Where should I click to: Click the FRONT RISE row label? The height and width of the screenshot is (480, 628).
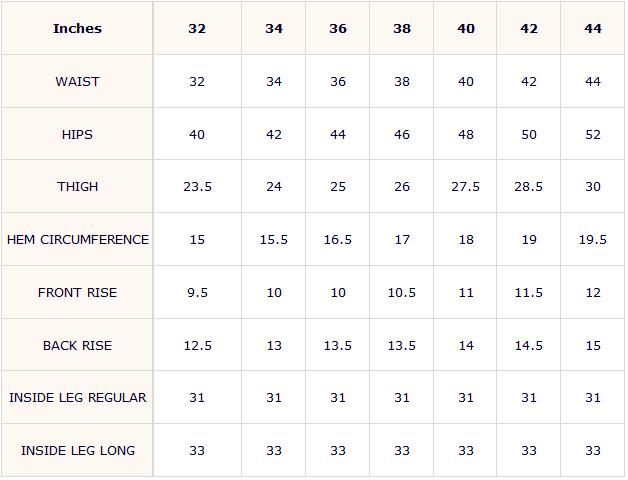(77, 292)
